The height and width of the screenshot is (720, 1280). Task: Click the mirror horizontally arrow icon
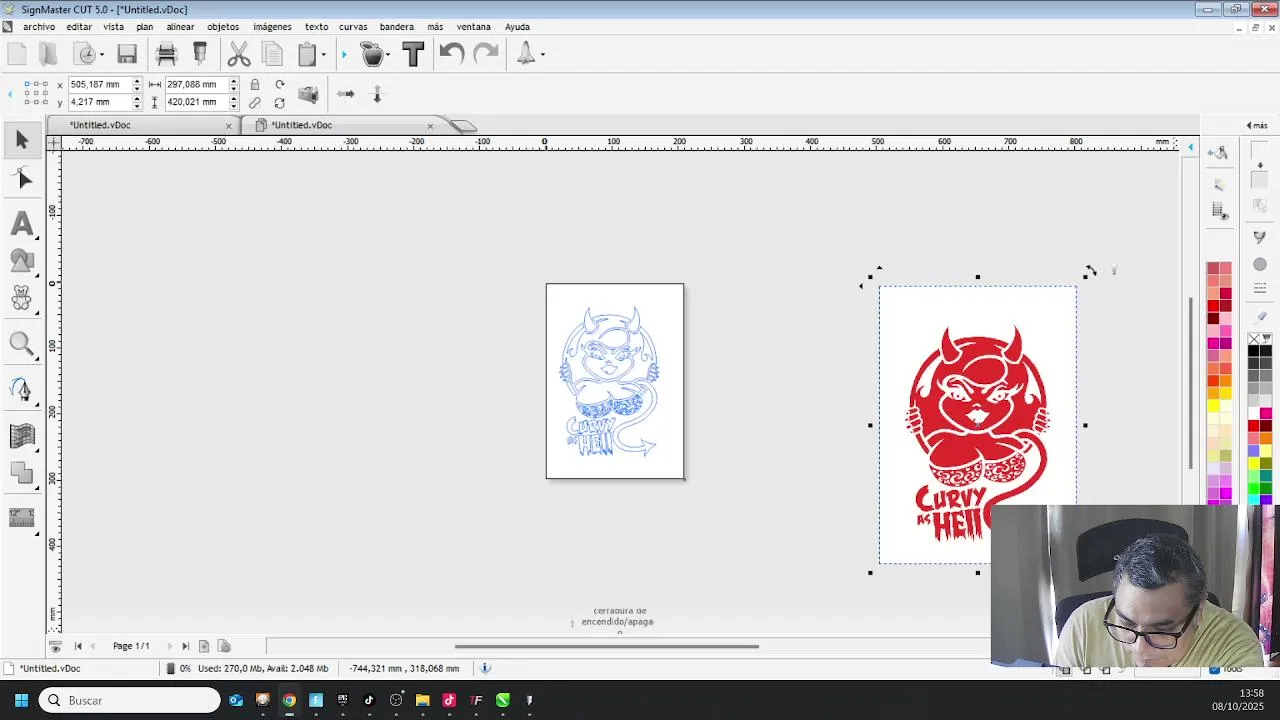pyautogui.click(x=345, y=94)
